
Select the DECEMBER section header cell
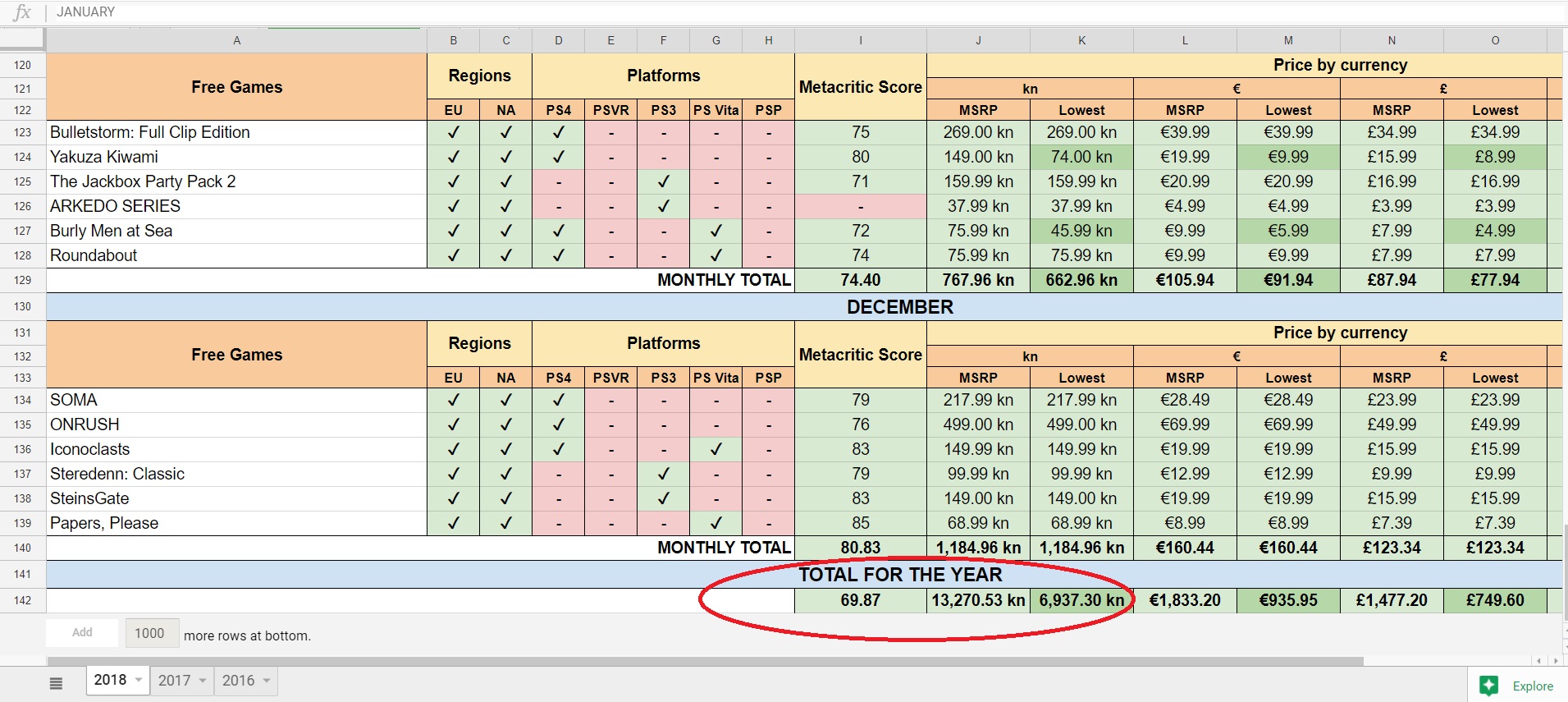[x=899, y=307]
